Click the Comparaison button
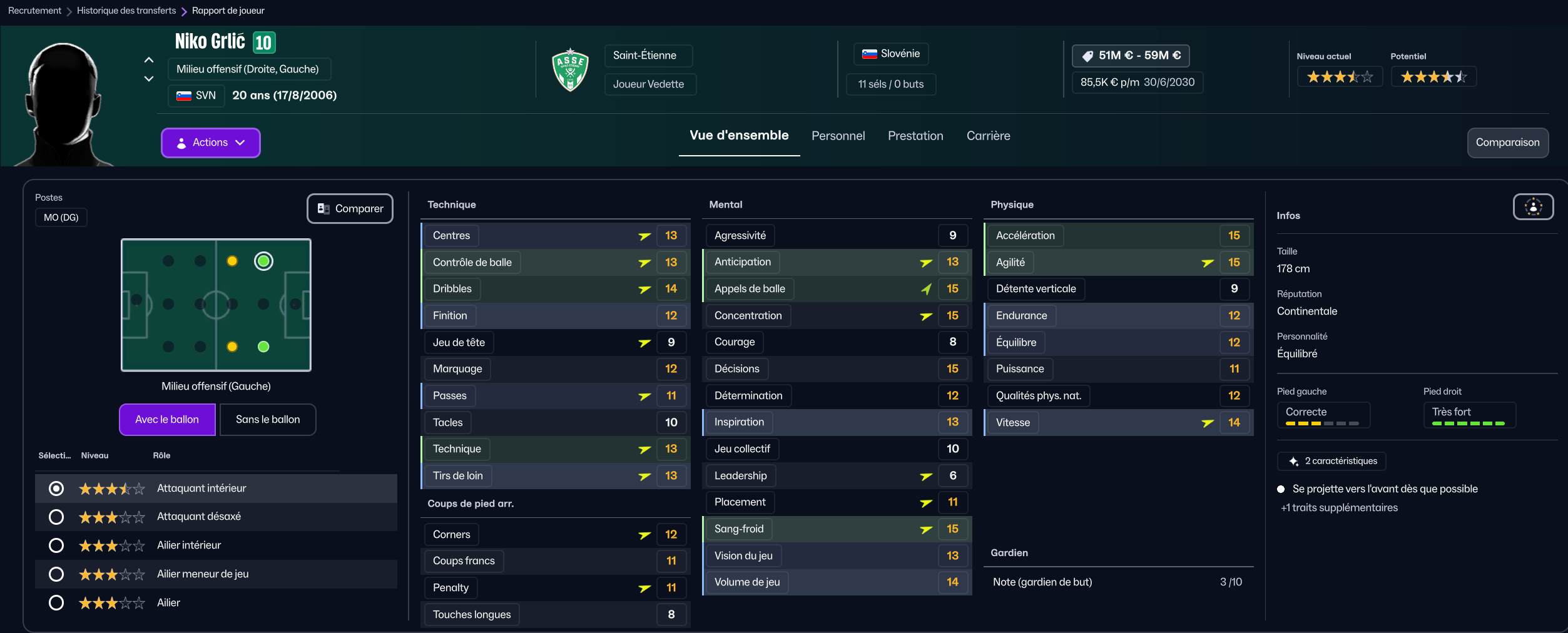 click(x=1507, y=143)
